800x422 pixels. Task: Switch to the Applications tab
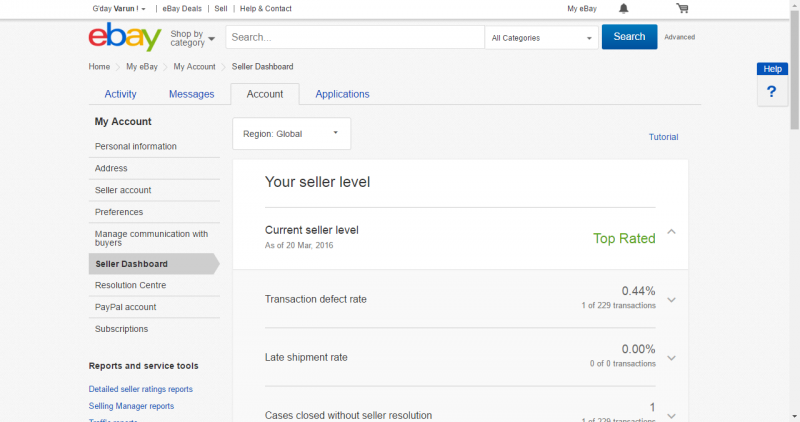(x=342, y=94)
